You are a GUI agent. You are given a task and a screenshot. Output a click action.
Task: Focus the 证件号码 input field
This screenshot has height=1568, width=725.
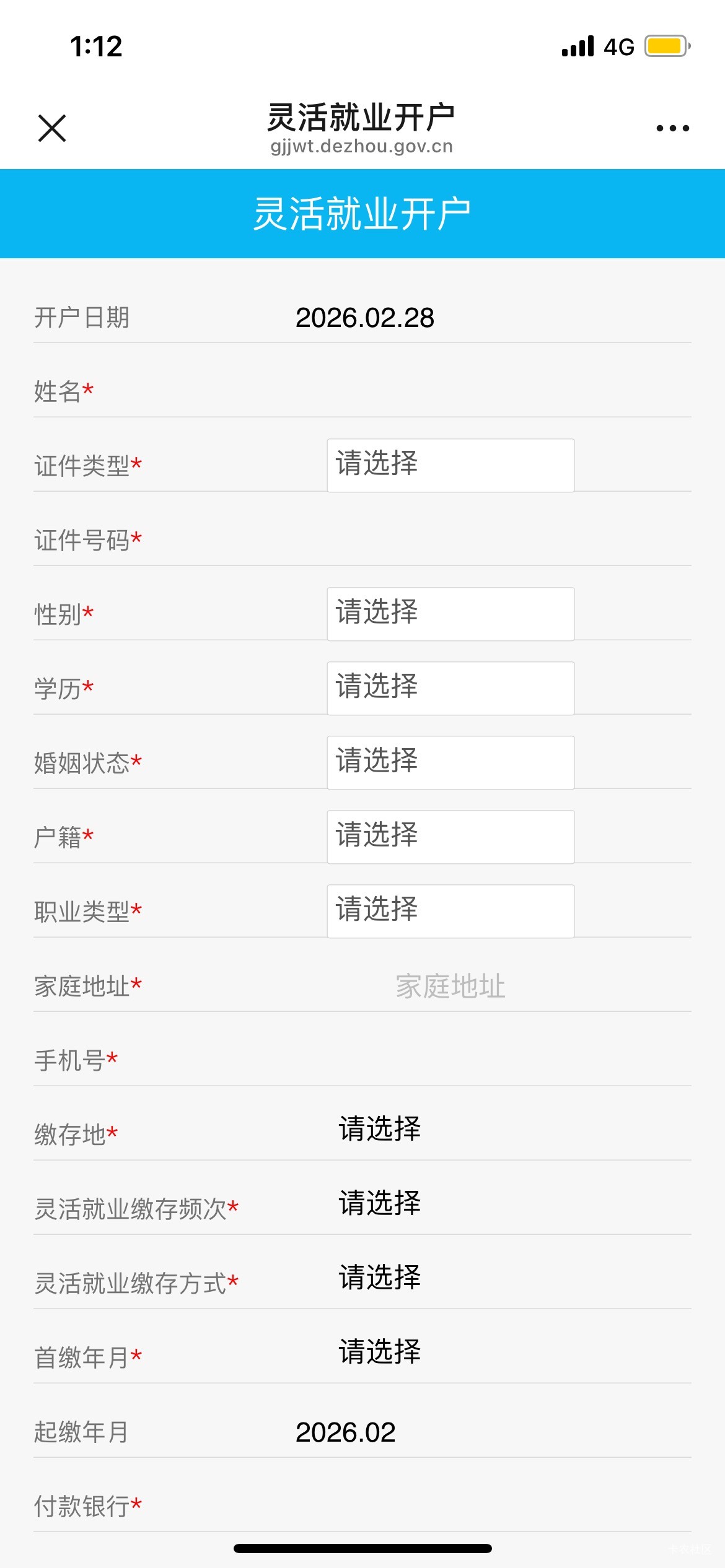pos(450,540)
